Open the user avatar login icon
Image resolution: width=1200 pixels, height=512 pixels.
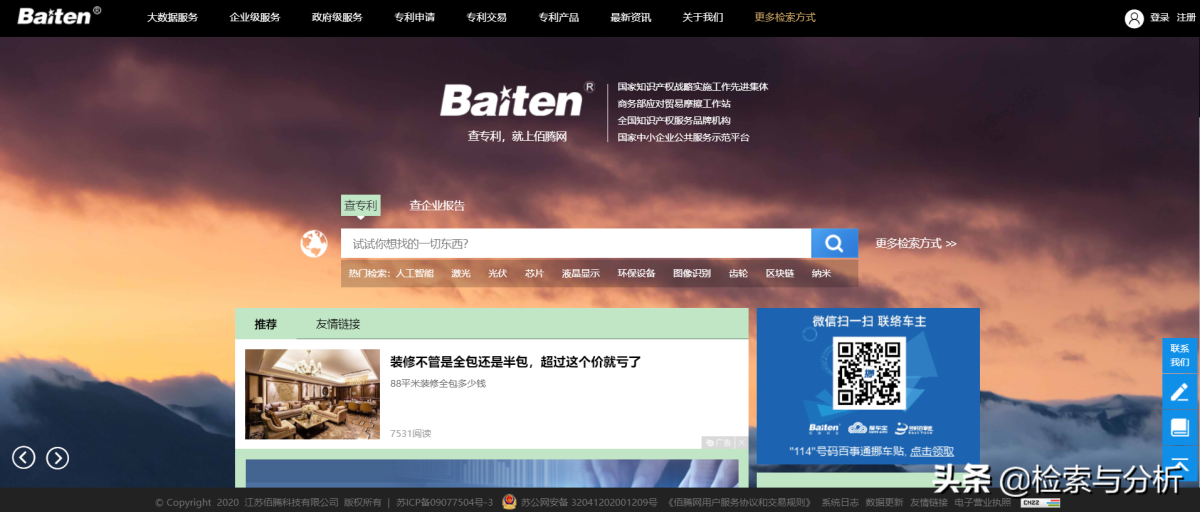coord(1134,18)
